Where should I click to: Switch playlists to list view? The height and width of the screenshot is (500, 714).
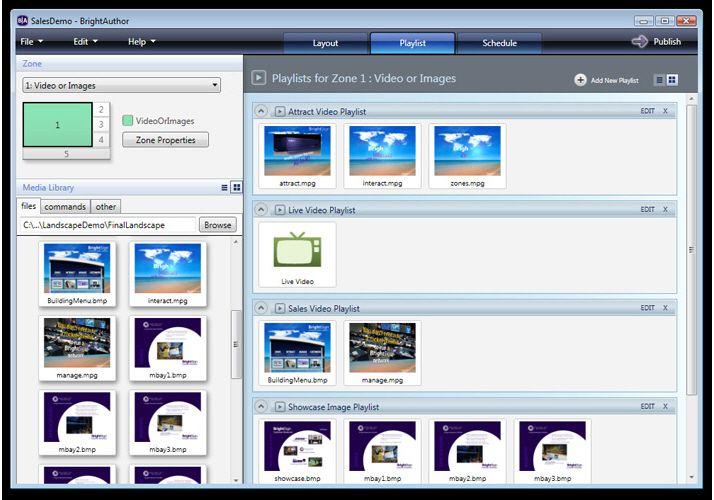pyautogui.click(x=659, y=80)
